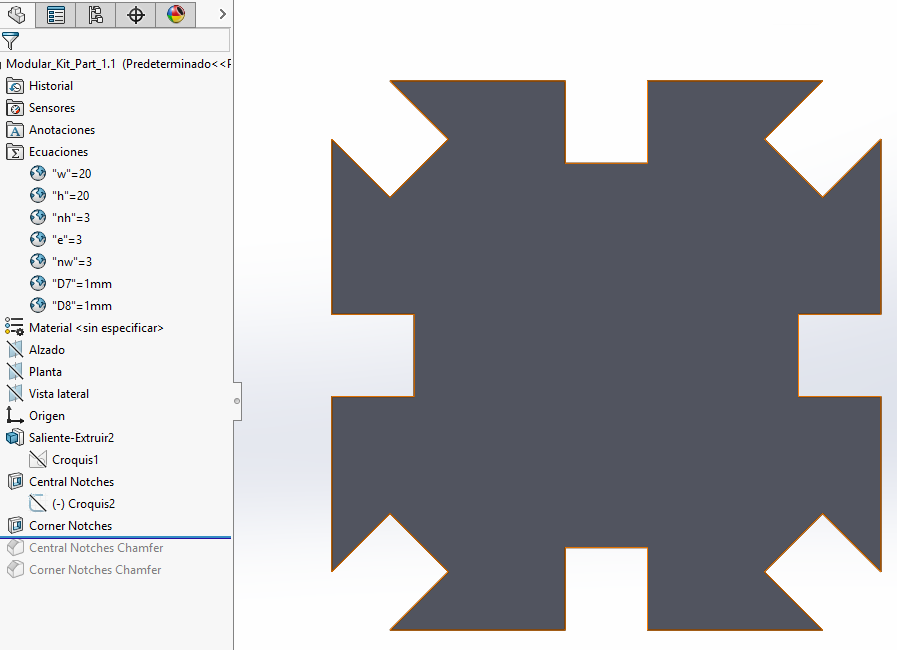Select the Modular_Kit_Part_1.1 root node
The image size is (897, 650).
[118, 64]
